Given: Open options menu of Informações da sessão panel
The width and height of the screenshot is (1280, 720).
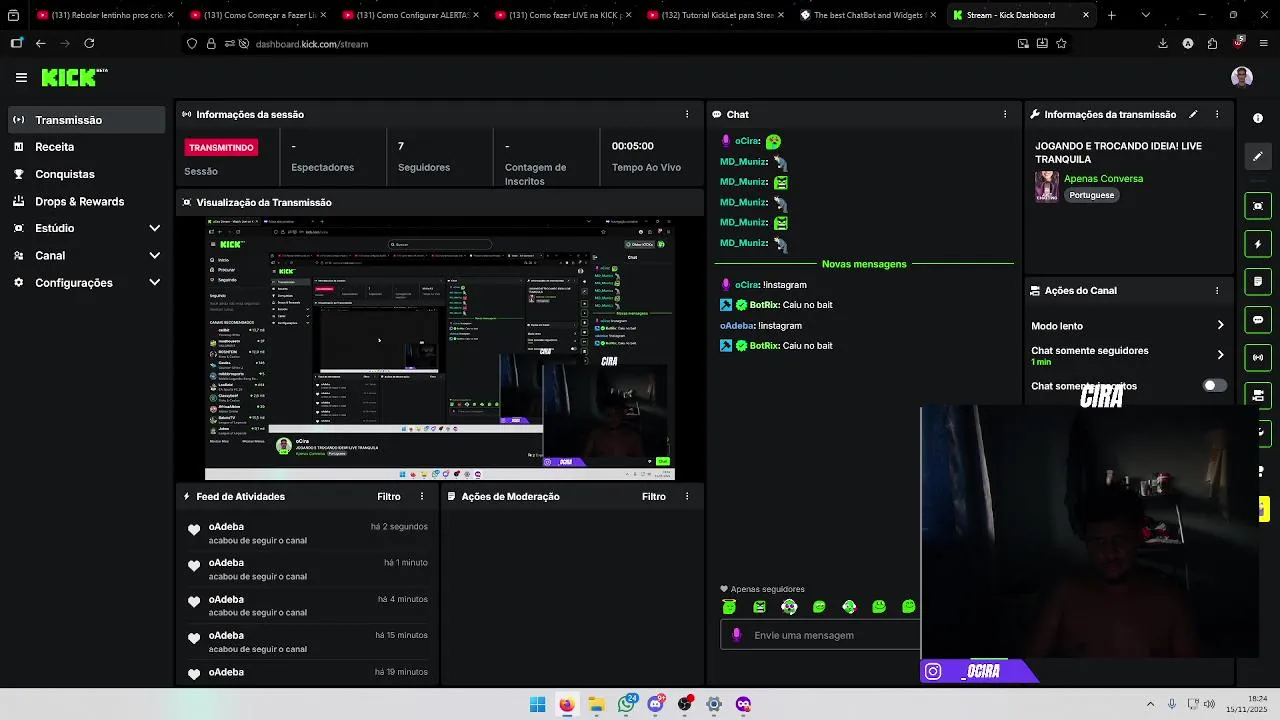Looking at the screenshot, I should point(687,114).
